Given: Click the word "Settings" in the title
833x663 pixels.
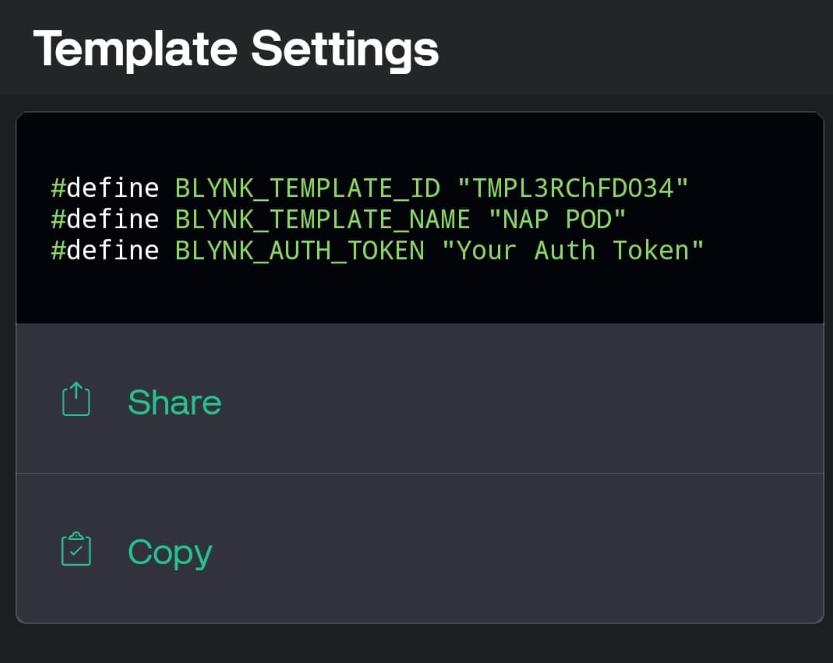Looking at the screenshot, I should click(x=345, y=50).
